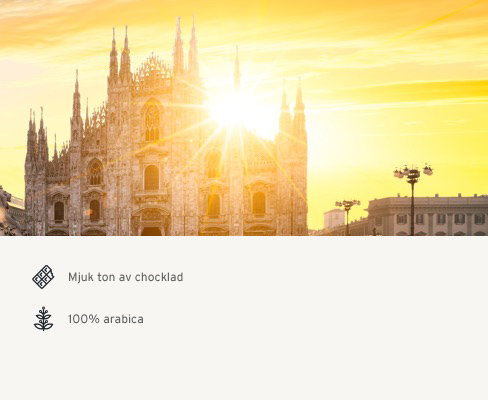Click the pair of tall spires left of the sun

[x=186, y=47]
